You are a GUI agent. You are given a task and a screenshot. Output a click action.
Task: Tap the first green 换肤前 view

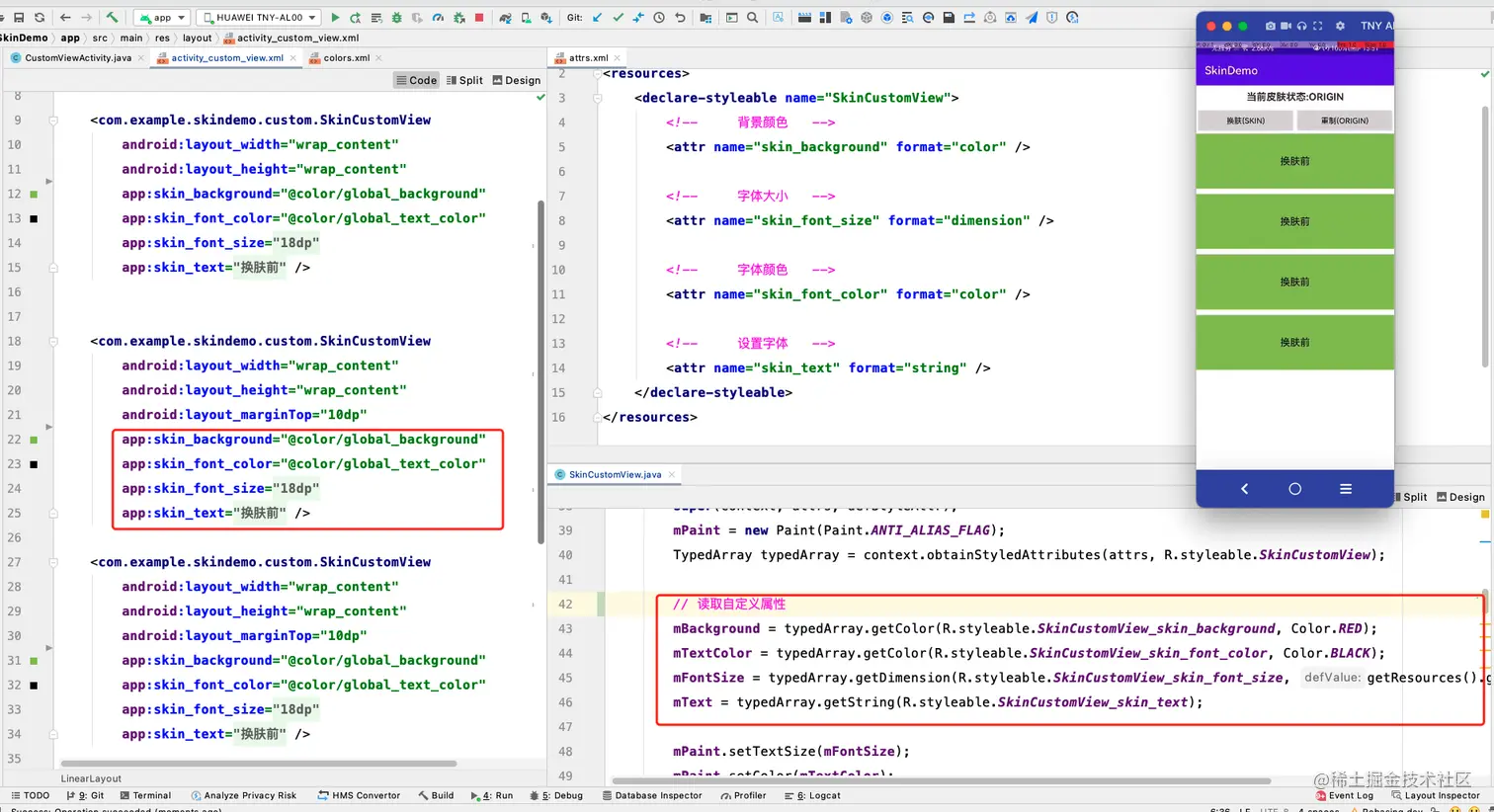pos(1294,161)
